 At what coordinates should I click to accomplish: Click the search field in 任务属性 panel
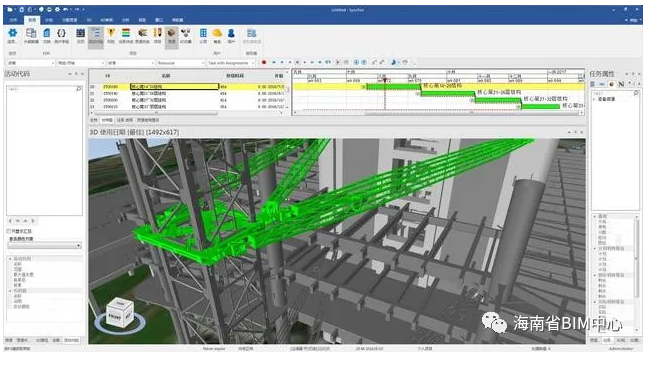pyautogui.click(x=616, y=93)
